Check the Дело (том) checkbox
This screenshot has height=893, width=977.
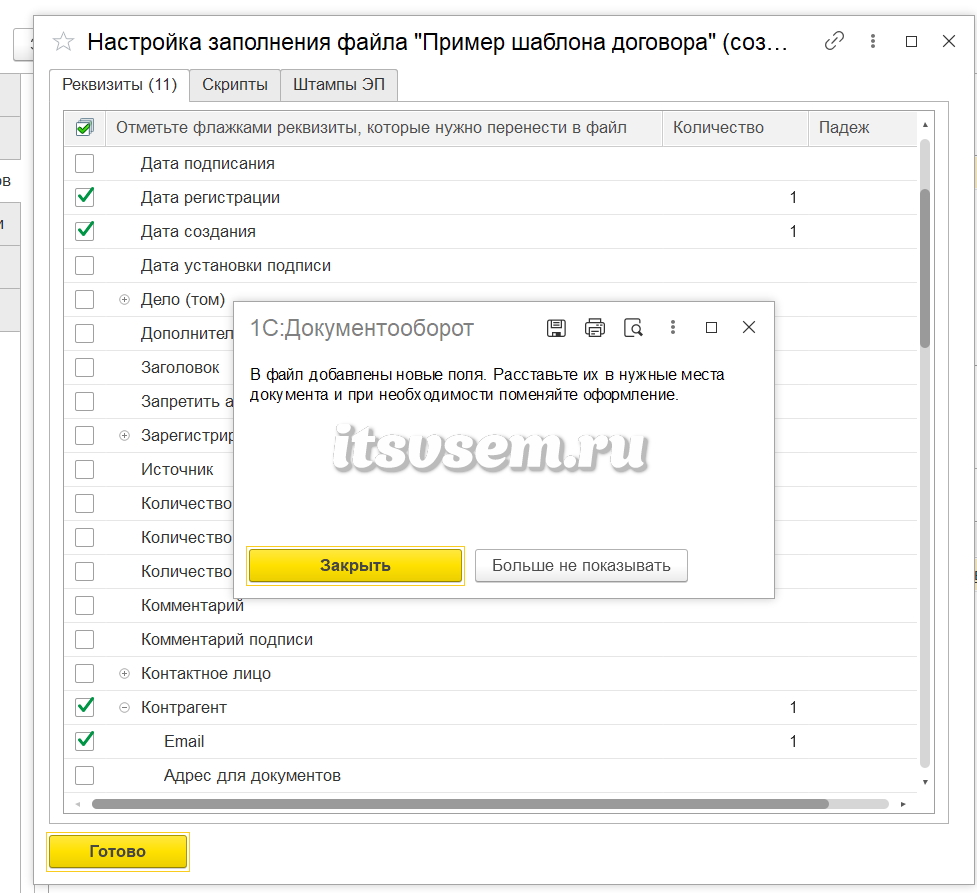85,299
